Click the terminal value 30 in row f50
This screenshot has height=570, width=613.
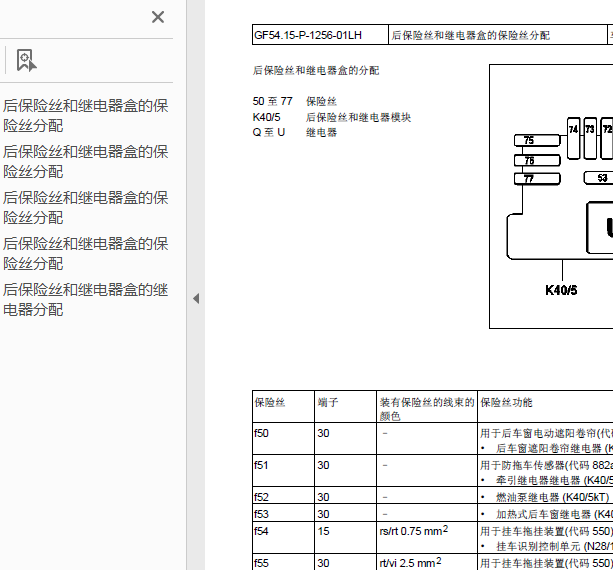[x=323, y=433]
